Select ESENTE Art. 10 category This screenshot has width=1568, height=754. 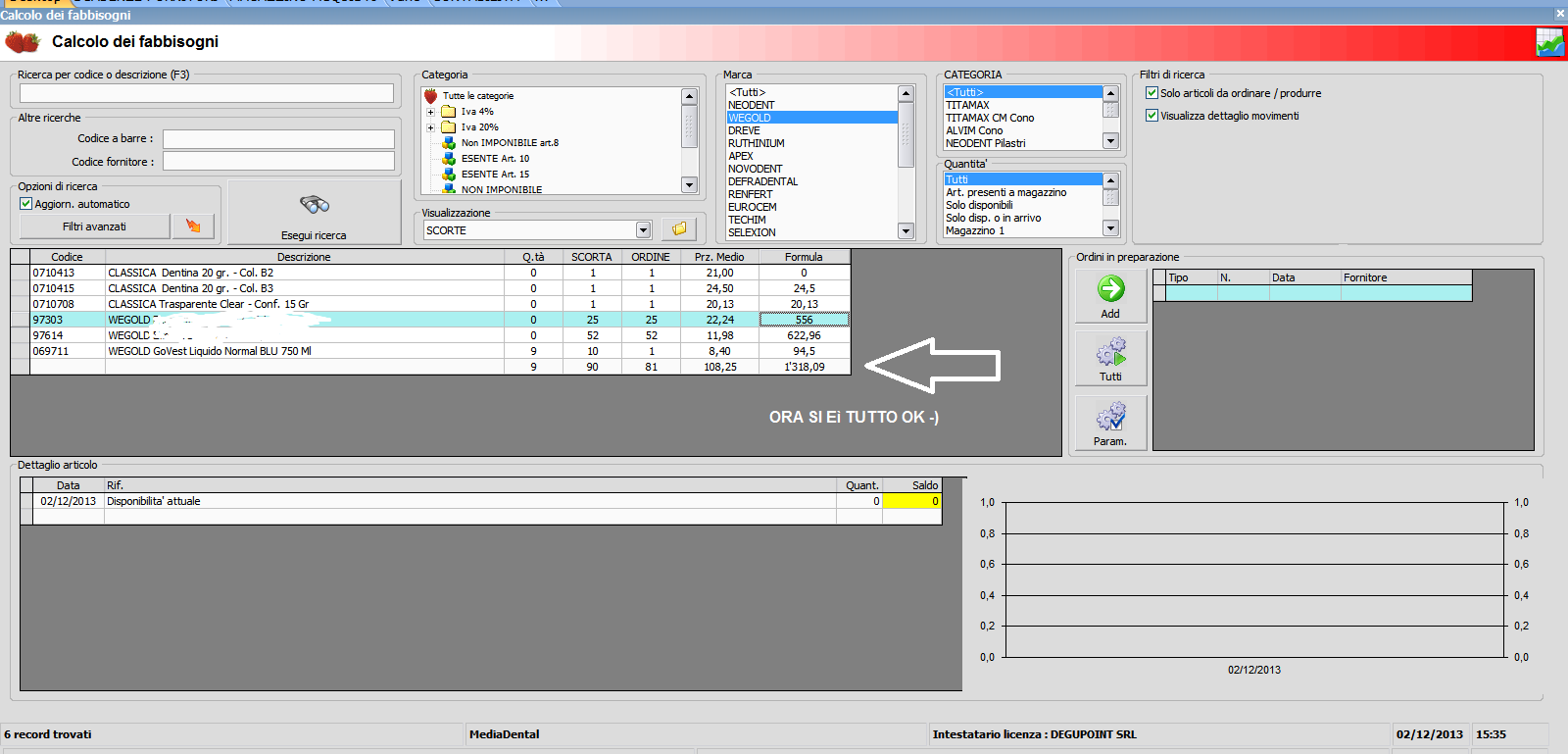point(495,159)
